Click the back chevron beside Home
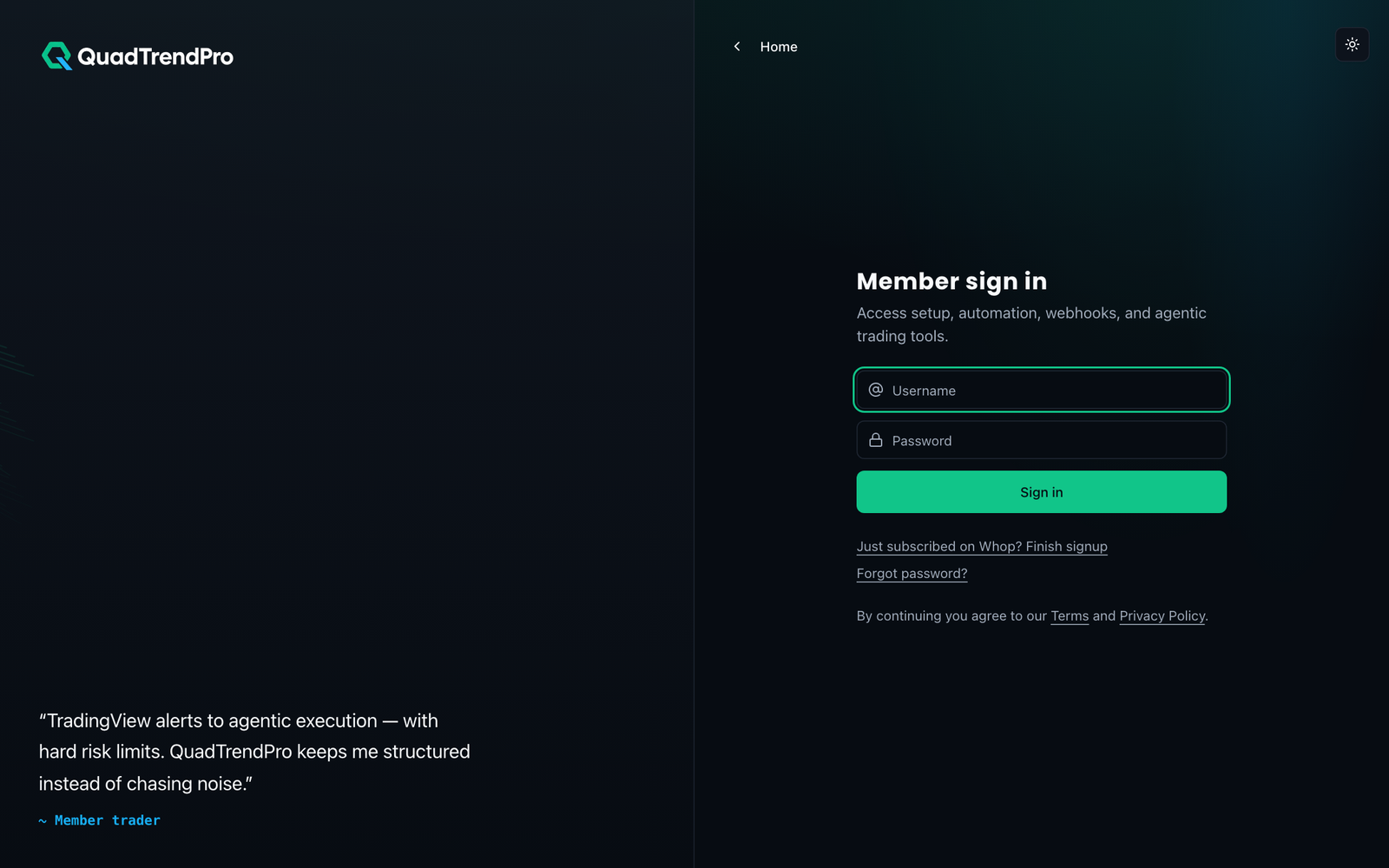The image size is (1389, 868). [x=737, y=47]
